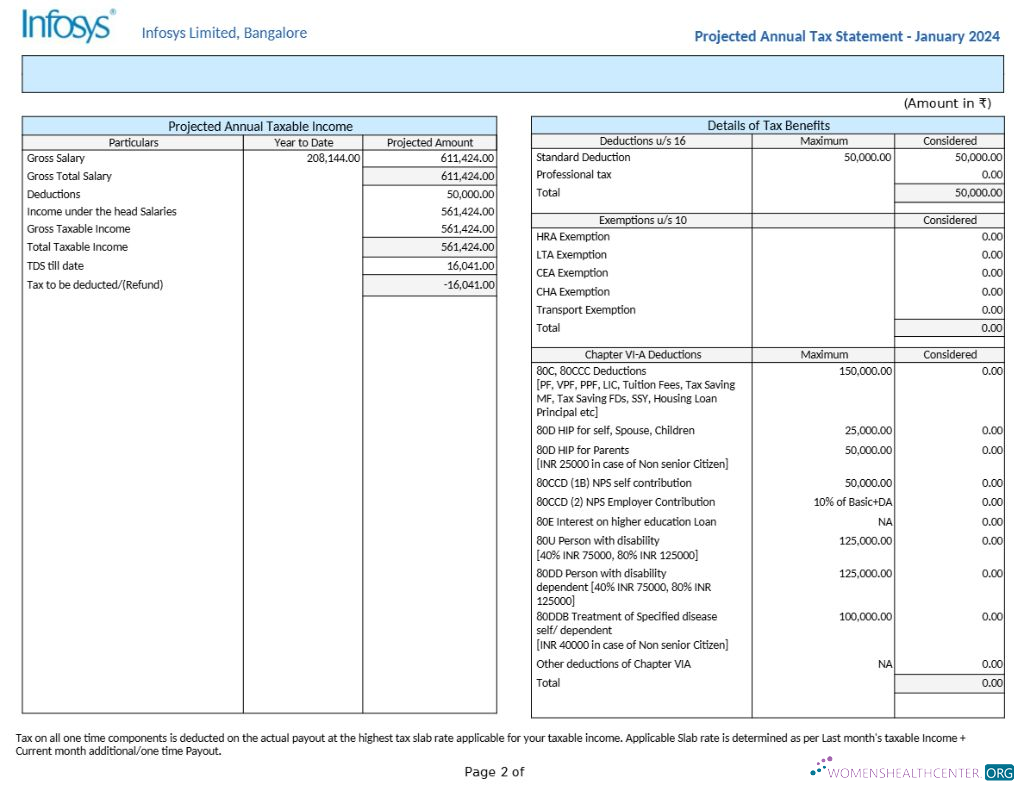
Task: Open the Details of Tax Benefits header
Action: click(767, 125)
